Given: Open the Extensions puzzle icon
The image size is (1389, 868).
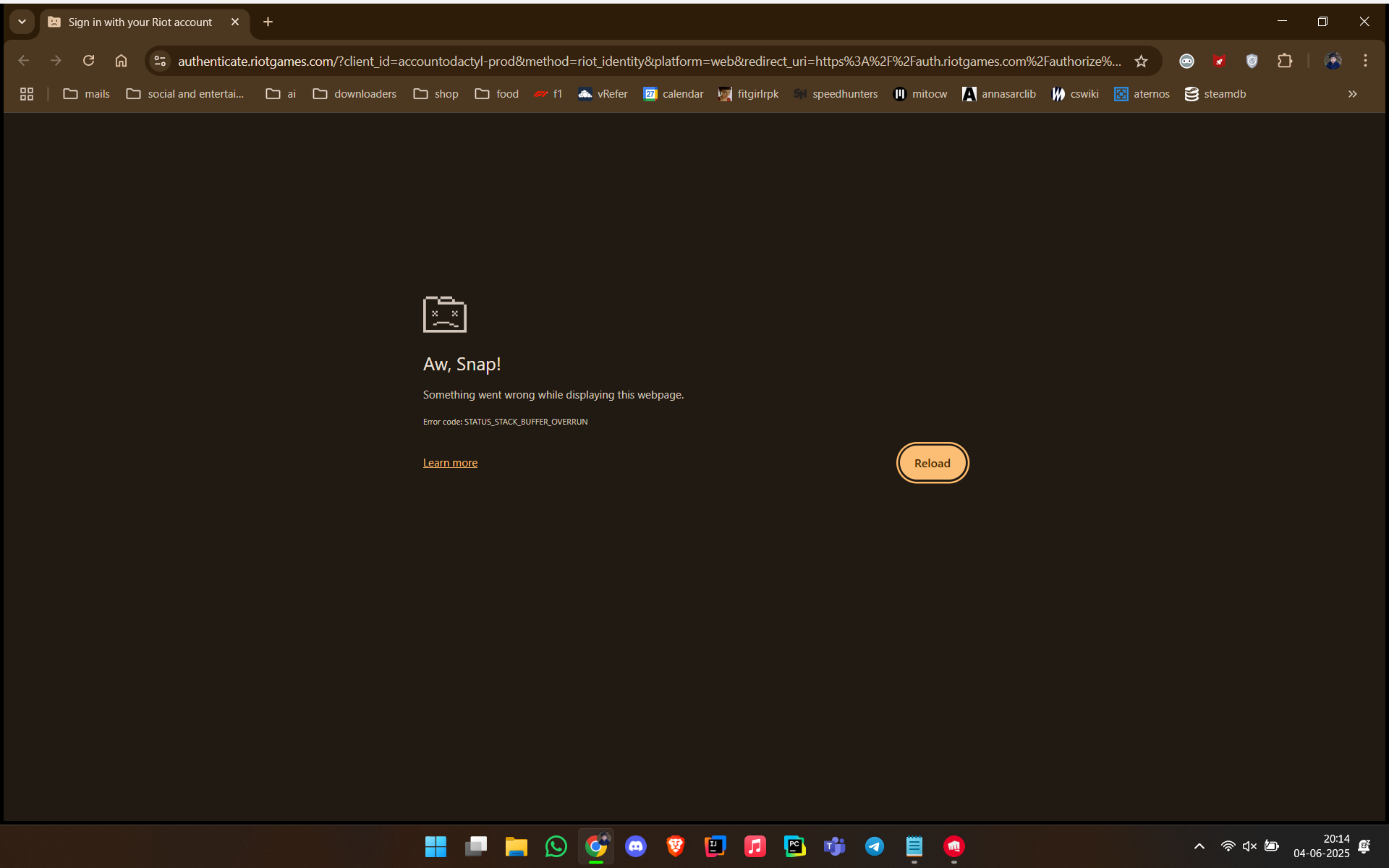Looking at the screenshot, I should (x=1284, y=61).
